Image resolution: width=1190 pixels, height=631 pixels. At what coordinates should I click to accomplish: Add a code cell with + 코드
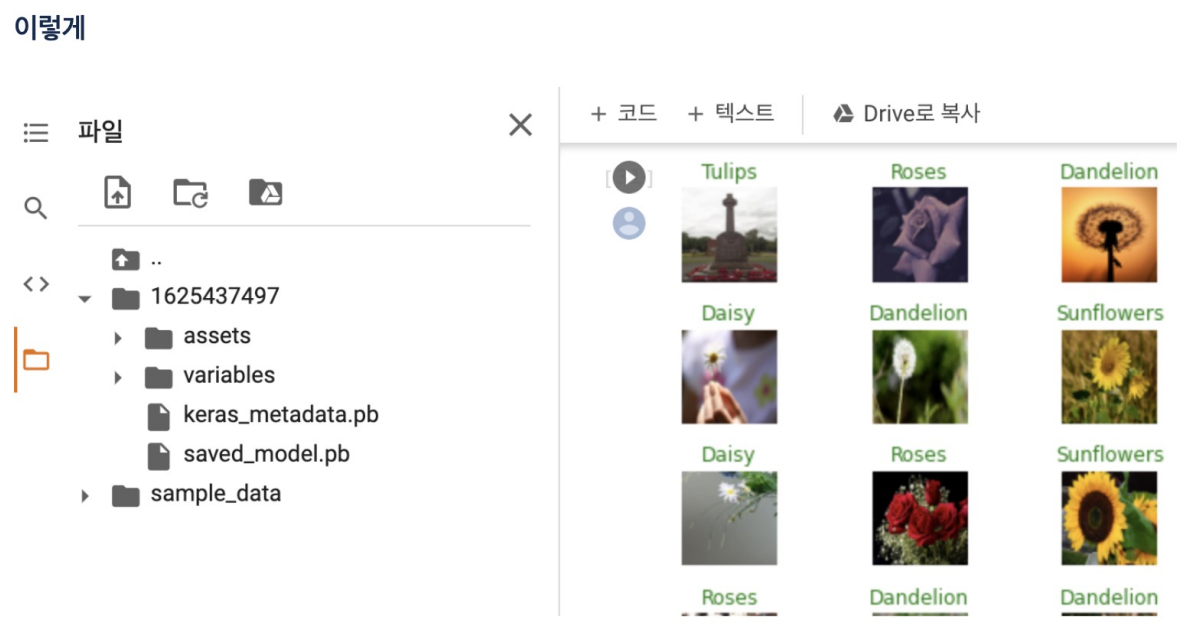[x=623, y=113]
